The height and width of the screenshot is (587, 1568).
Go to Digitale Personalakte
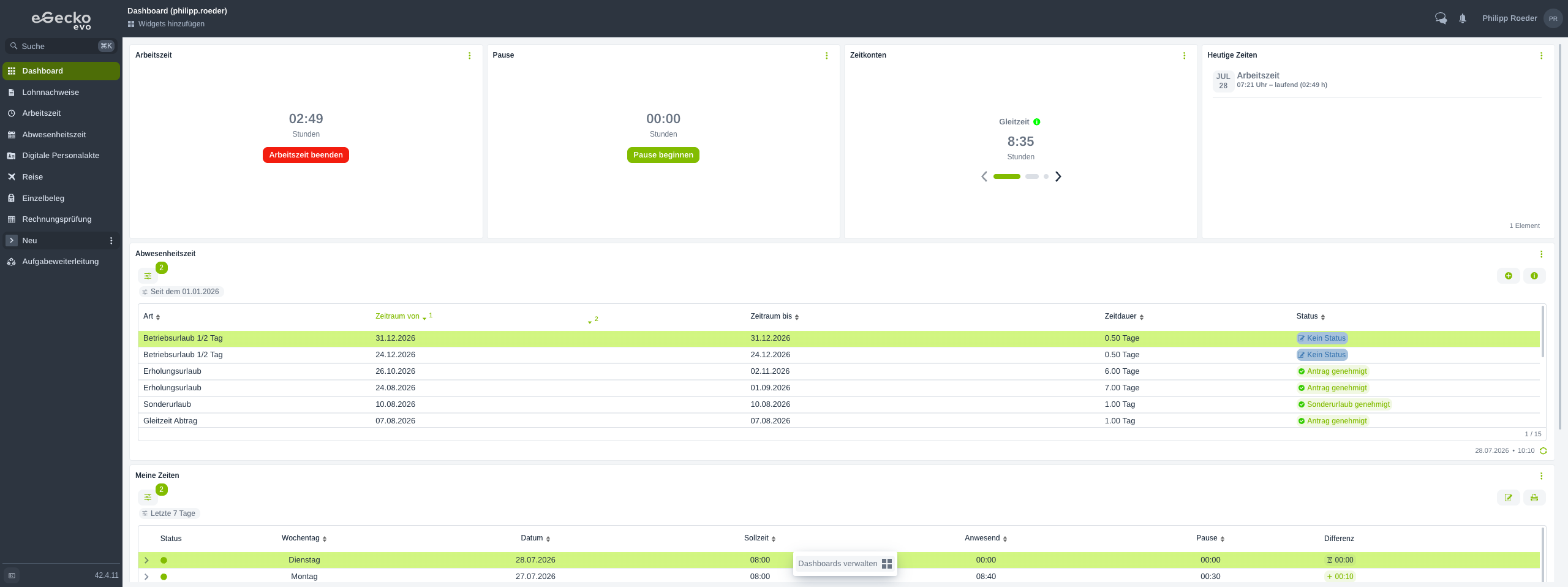pos(61,156)
